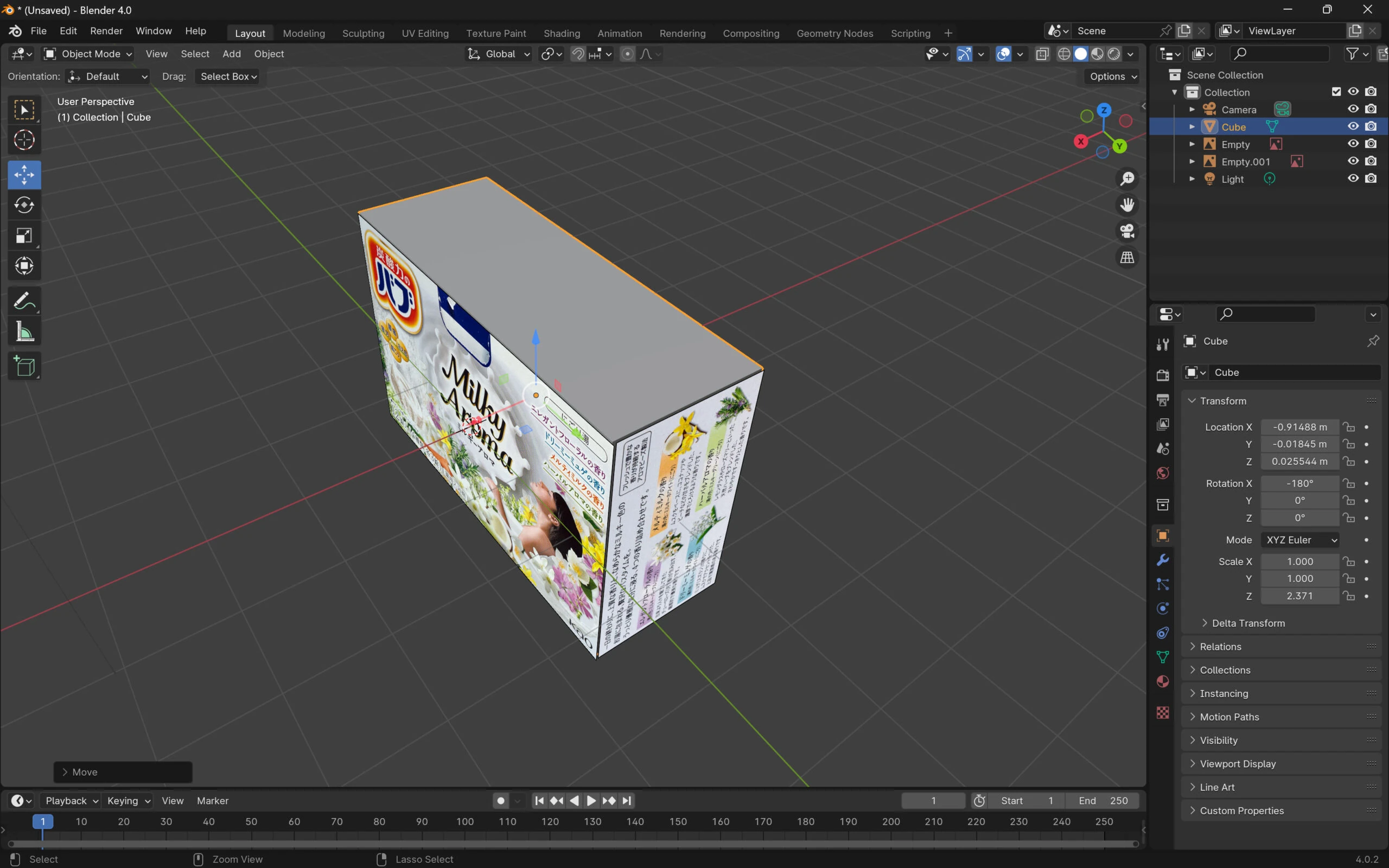The width and height of the screenshot is (1389, 868).
Task: Click frame 100 on the timeline
Action: (x=464, y=821)
